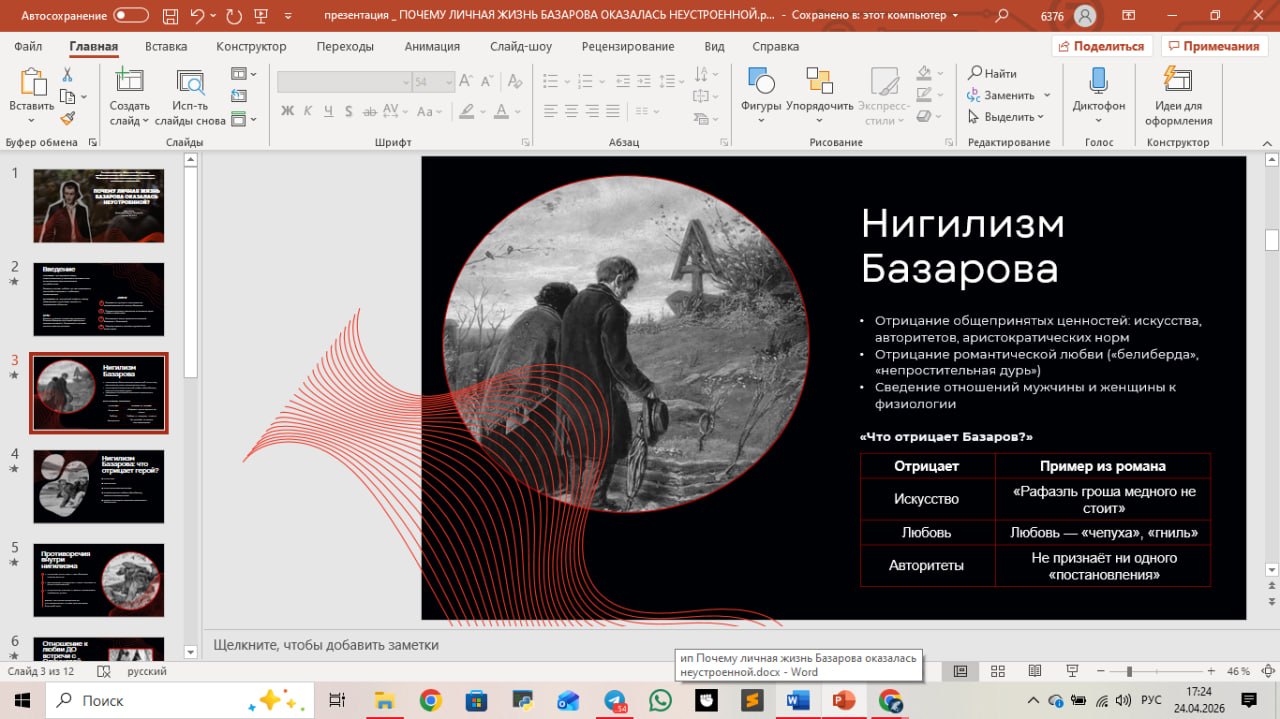Click the Найти button
1280x719 pixels.
point(992,73)
